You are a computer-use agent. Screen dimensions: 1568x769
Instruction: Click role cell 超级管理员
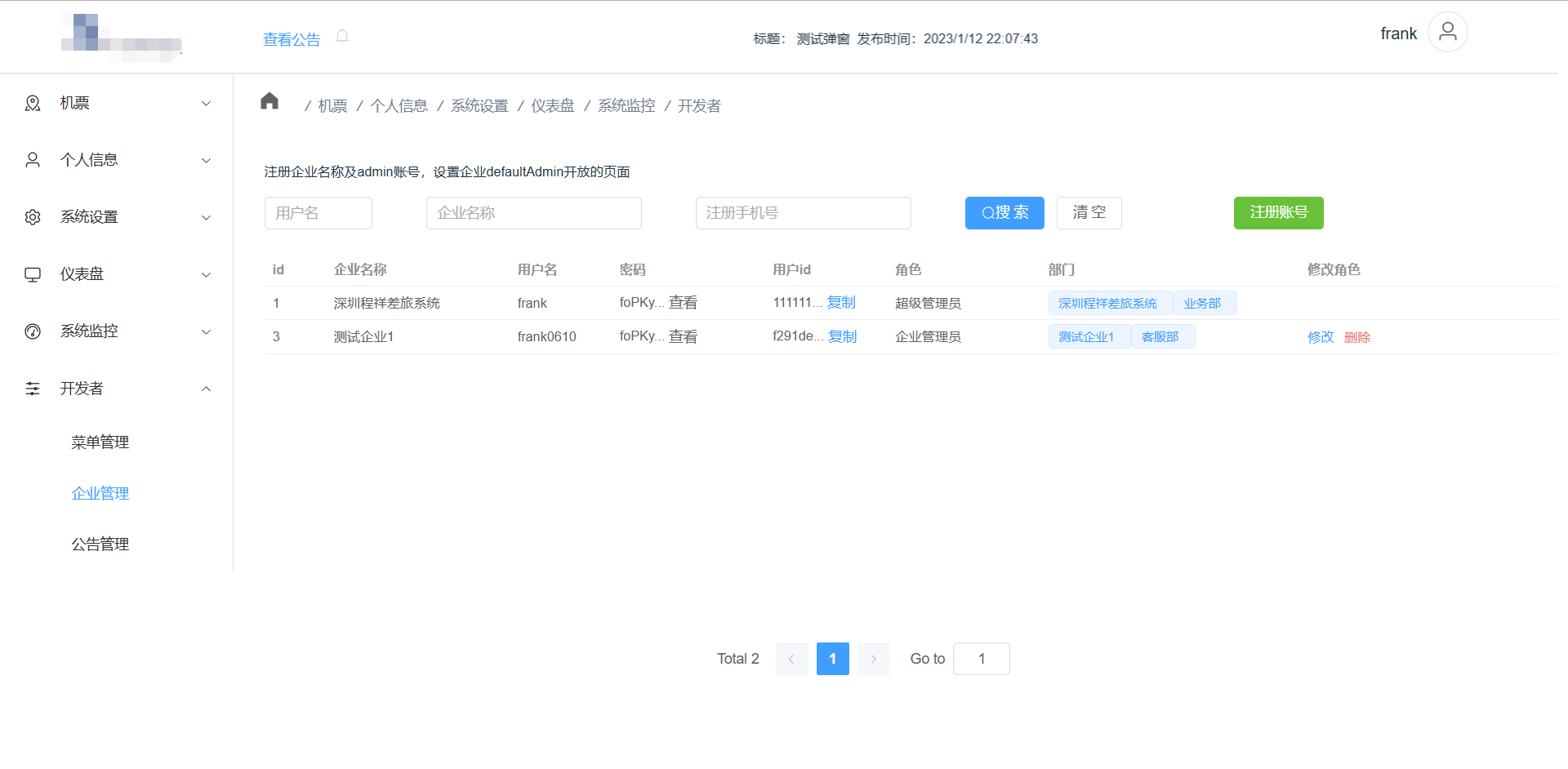928,303
